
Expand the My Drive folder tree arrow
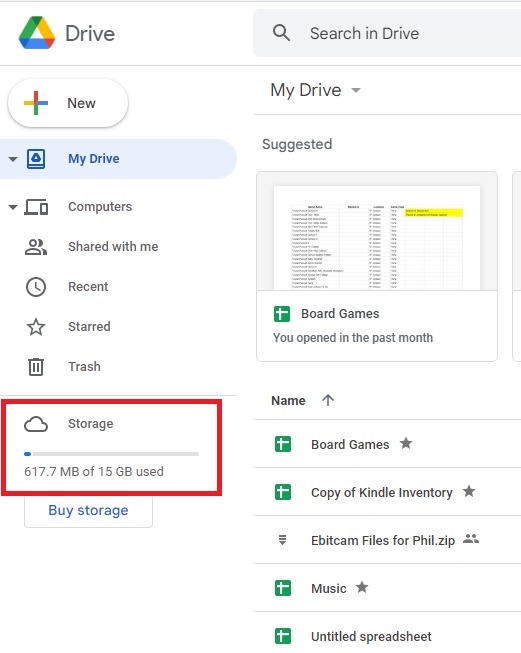point(13,159)
